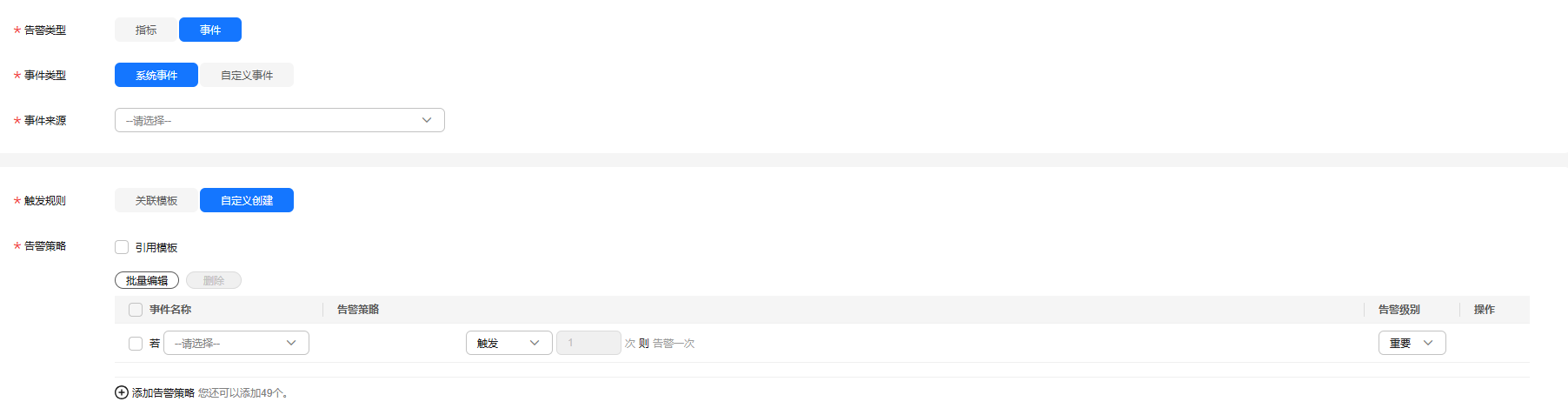1568x415 pixels.
Task: Click chevron icon in 事件名称 selector
Action: pos(291,343)
